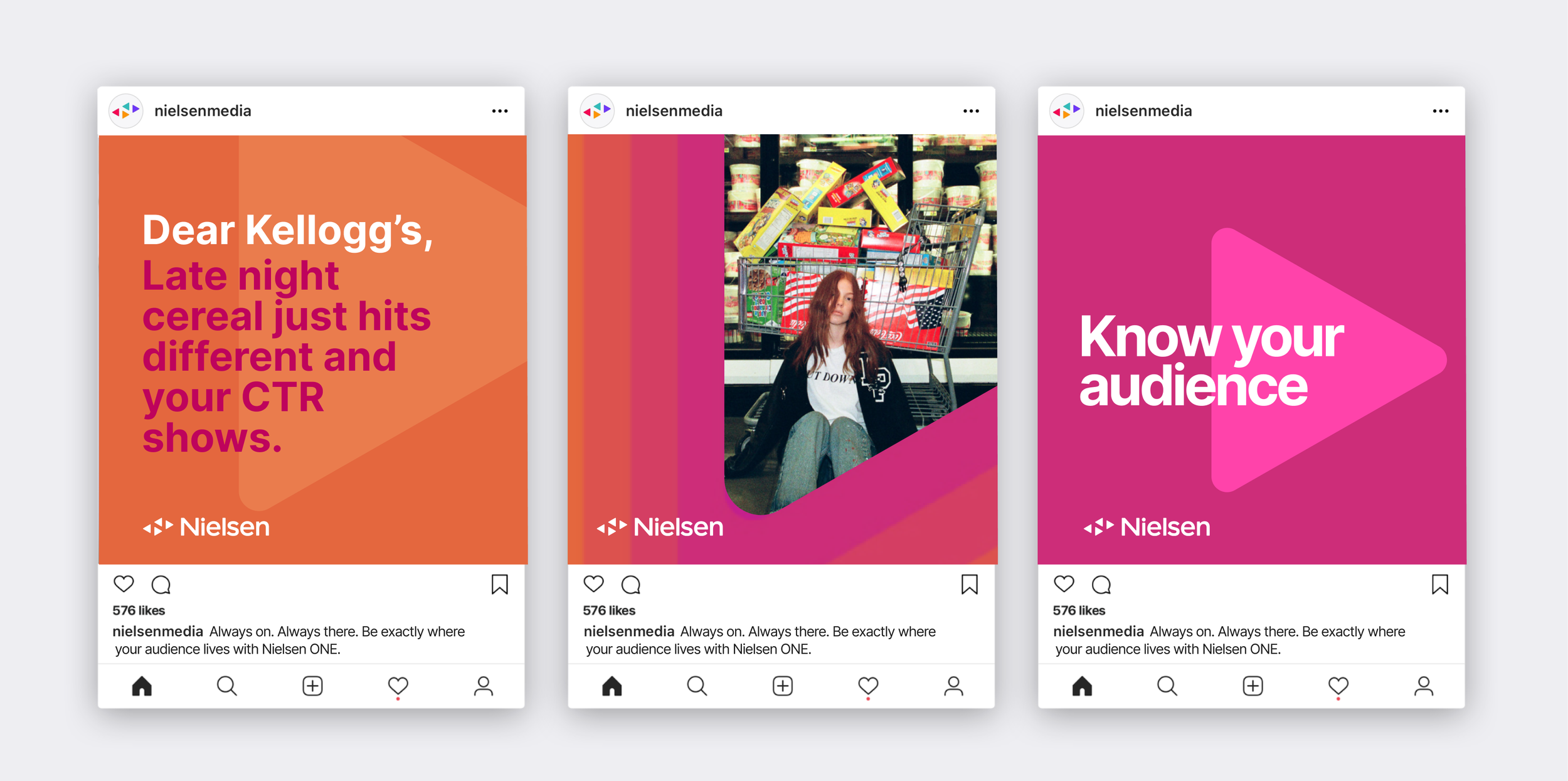Go to Home tab in first phone

(142, 686)
